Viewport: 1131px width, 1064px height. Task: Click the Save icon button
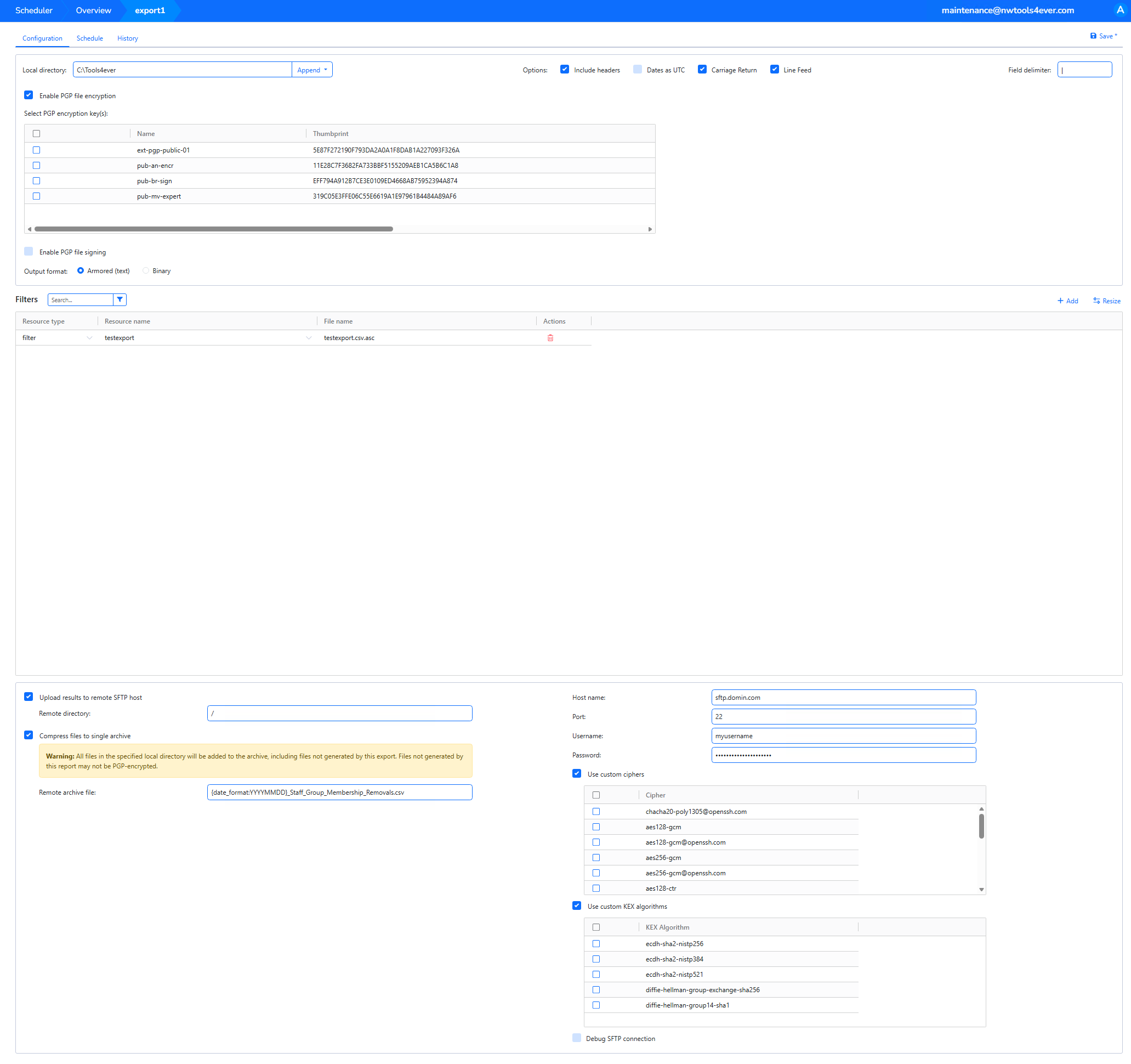tap(1103, 36)
